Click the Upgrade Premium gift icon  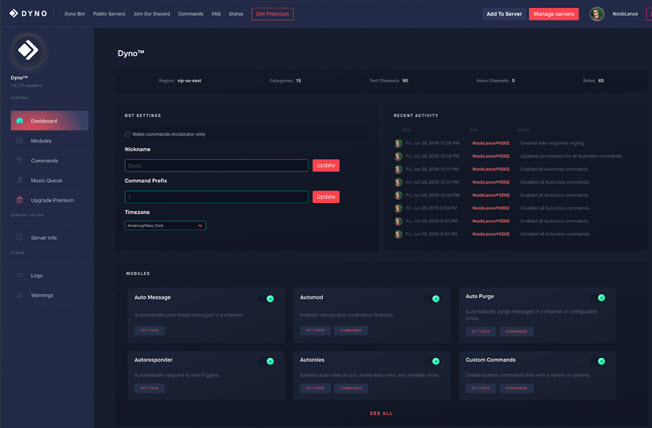point(19,200)
